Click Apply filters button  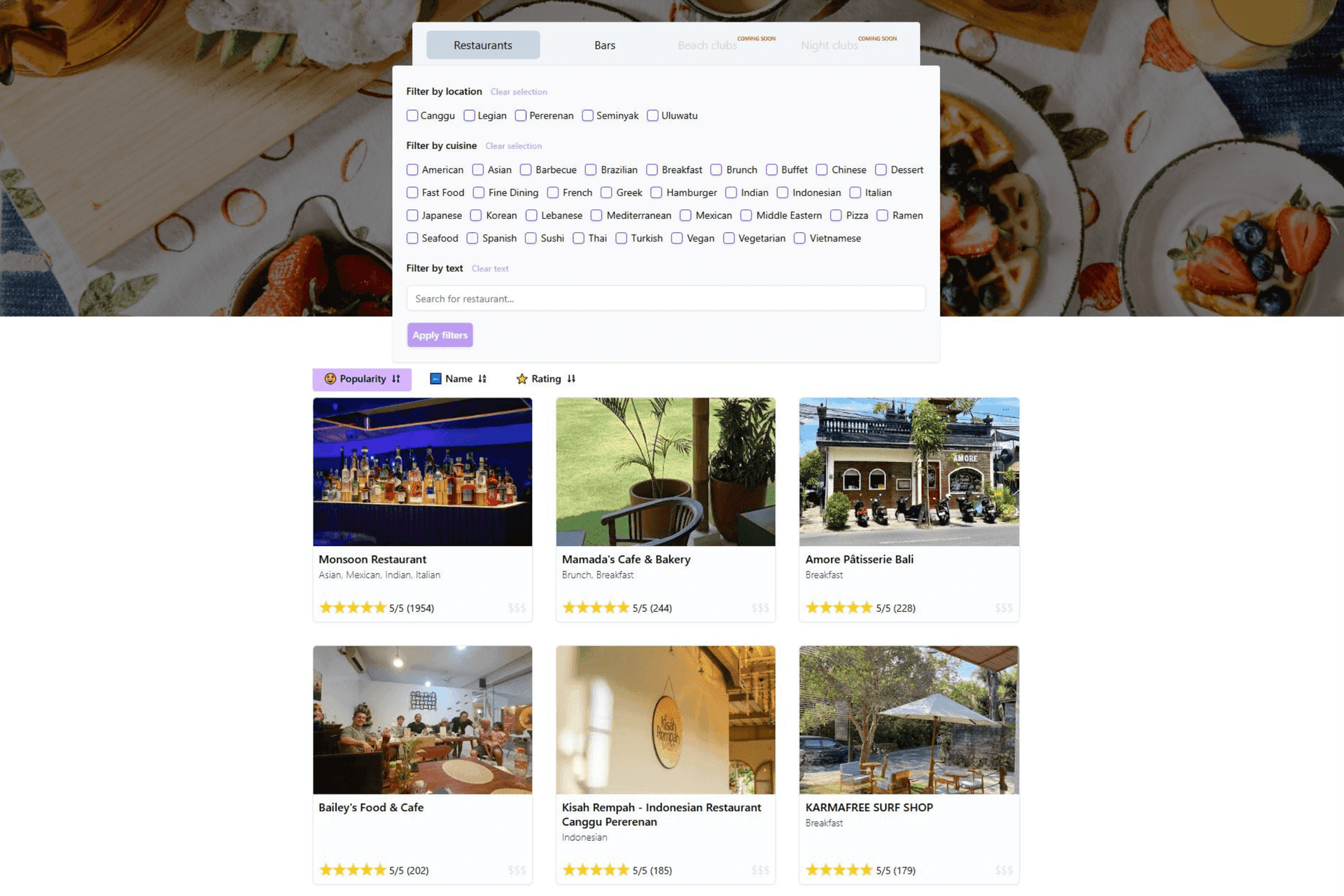pos(440,335)
